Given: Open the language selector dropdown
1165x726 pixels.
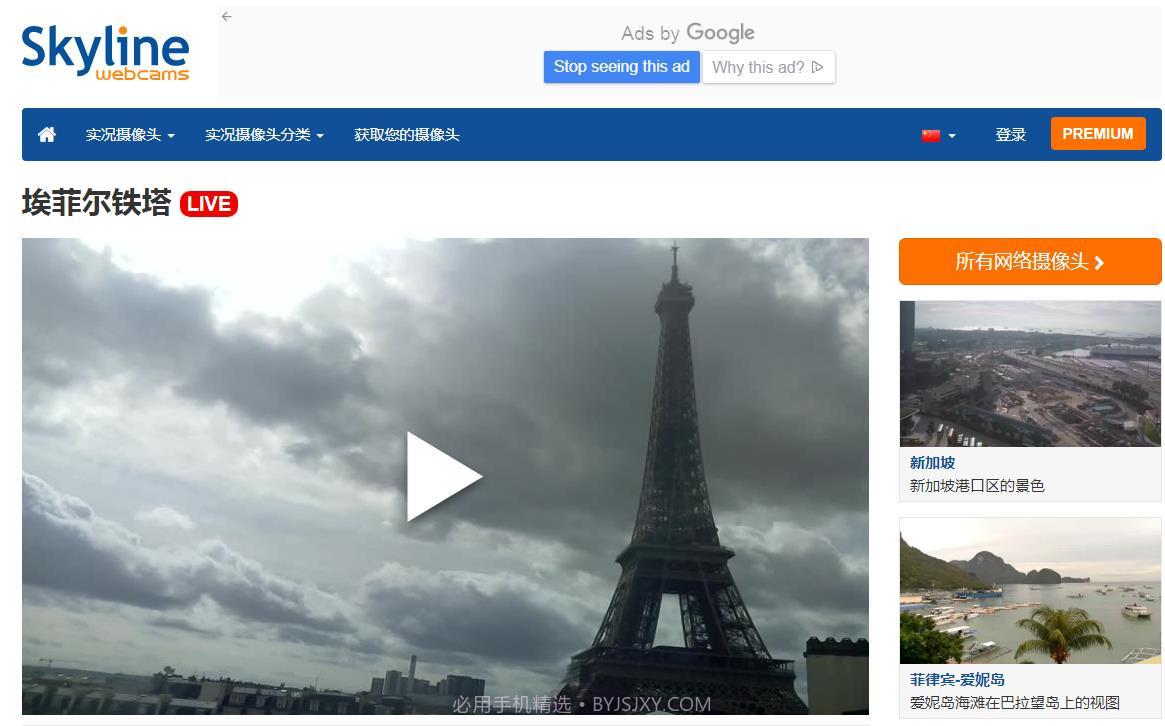Looking at the screenshot, I should pos(938,133).
